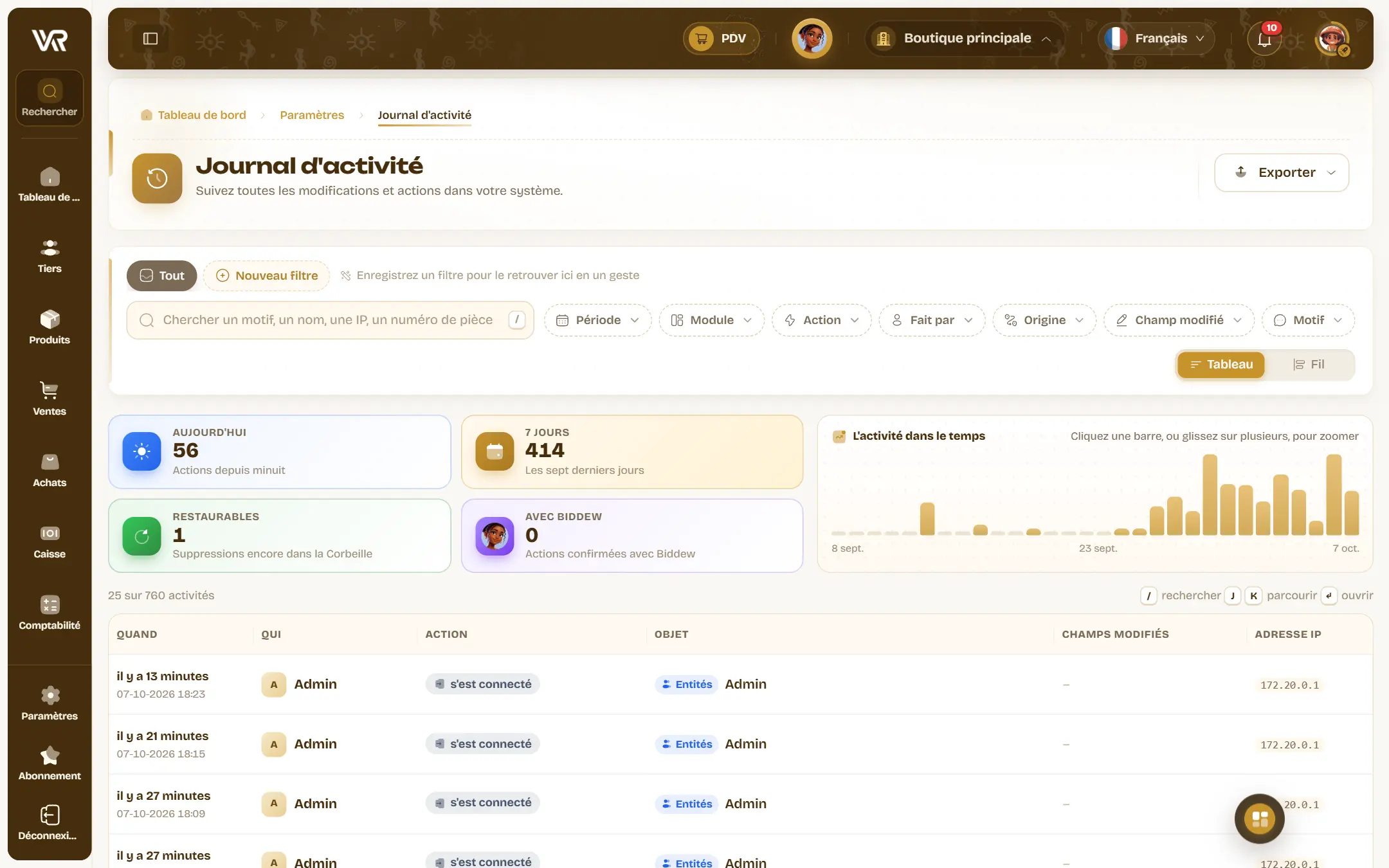Viewport: 1389px width, 868px height.
Task: Open the Action filter dropdown
Action: 821,320
